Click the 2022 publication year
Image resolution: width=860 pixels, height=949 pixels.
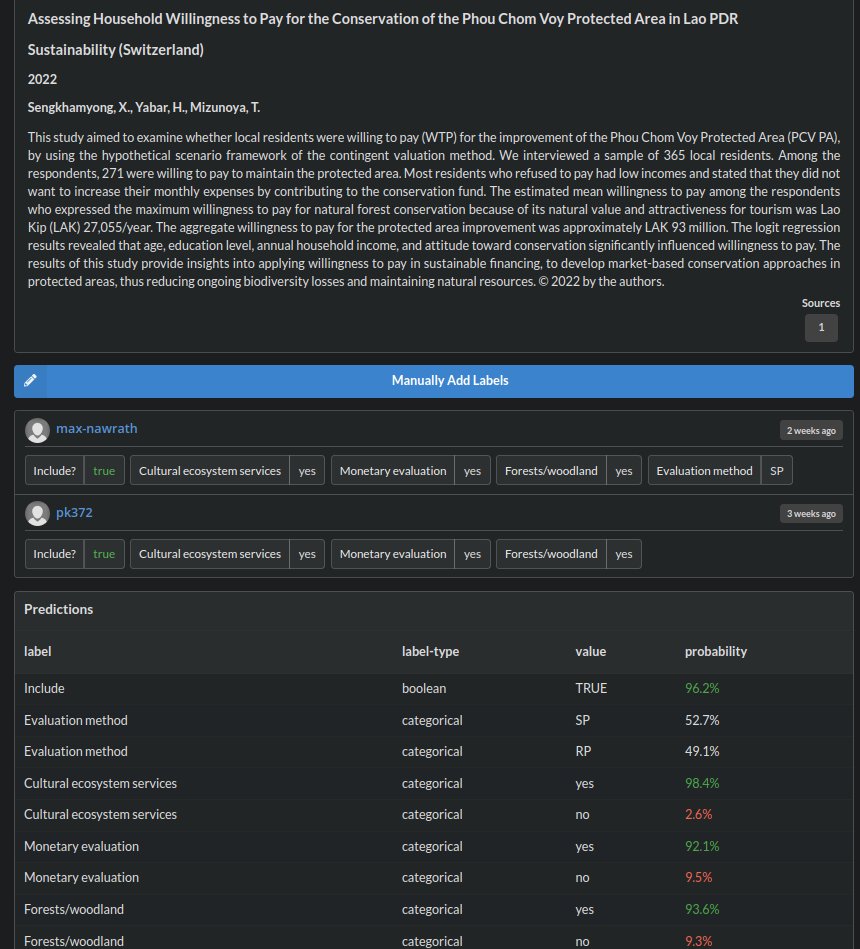pos(42,79)
